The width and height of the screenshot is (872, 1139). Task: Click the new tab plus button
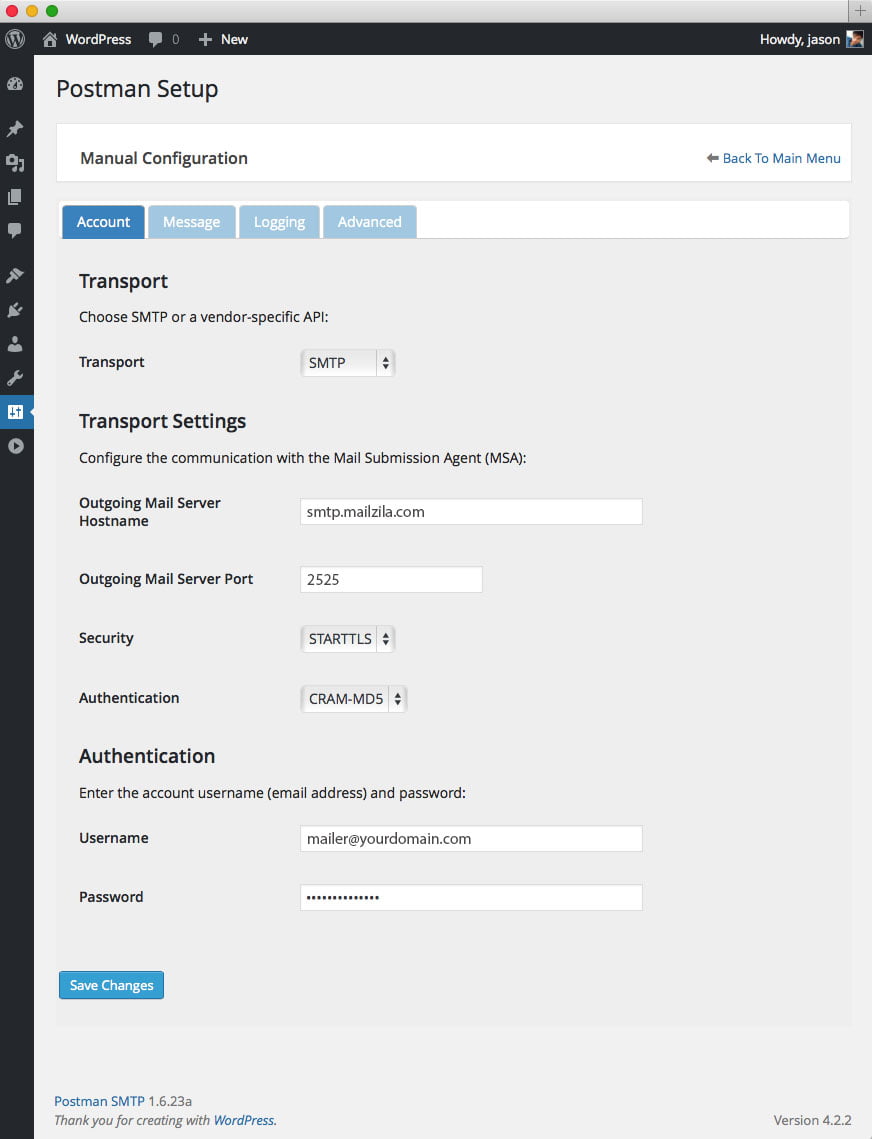(x=860, y=11)
